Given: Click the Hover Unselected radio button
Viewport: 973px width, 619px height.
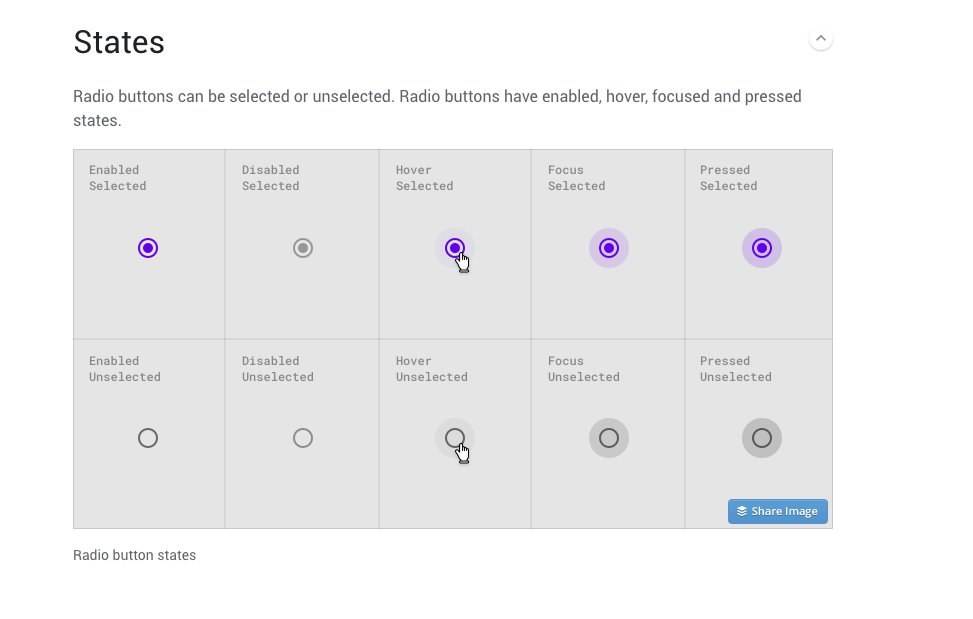Looking at the screenshot, I should coord(455,438).
